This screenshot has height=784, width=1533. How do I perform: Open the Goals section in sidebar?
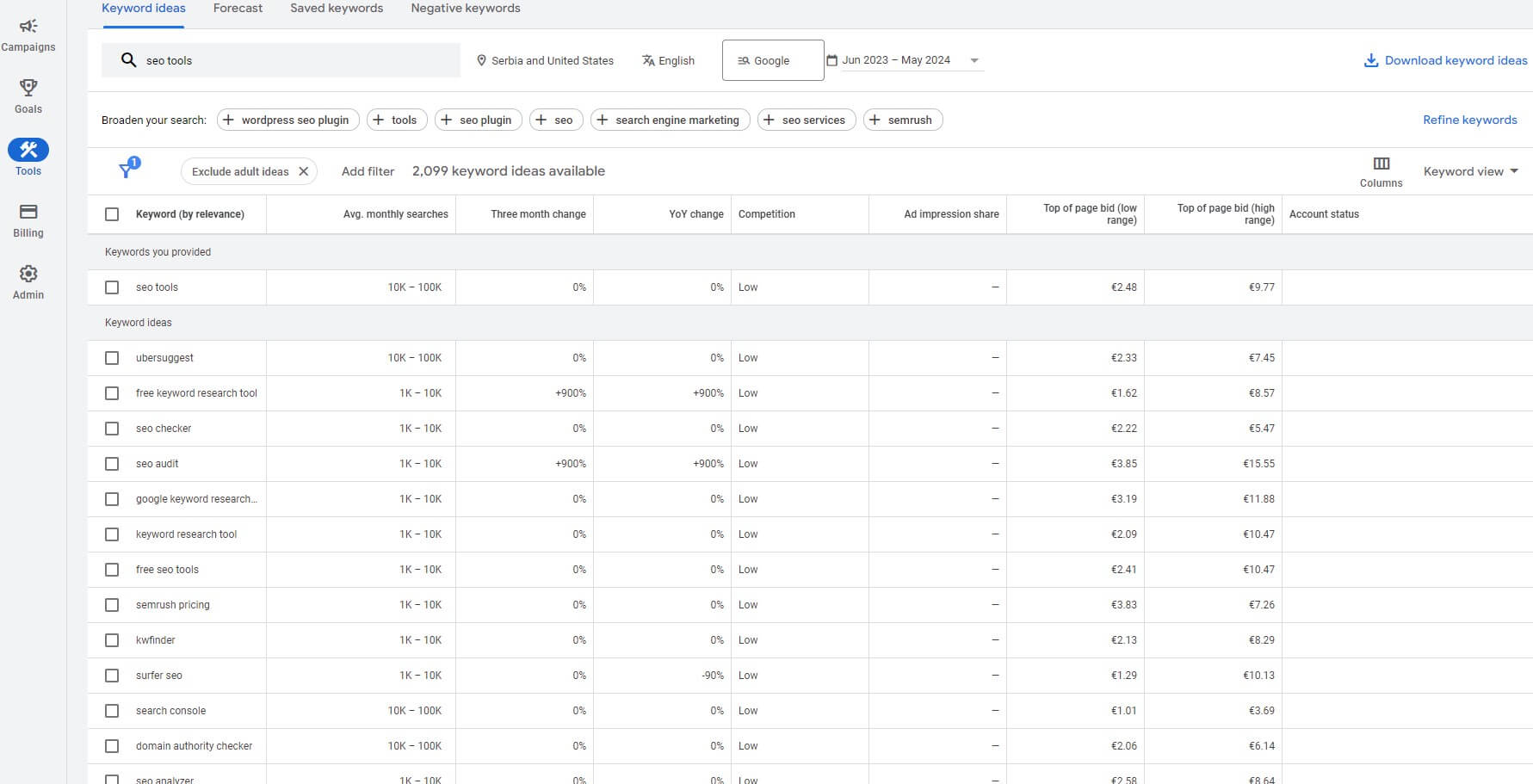28,95
